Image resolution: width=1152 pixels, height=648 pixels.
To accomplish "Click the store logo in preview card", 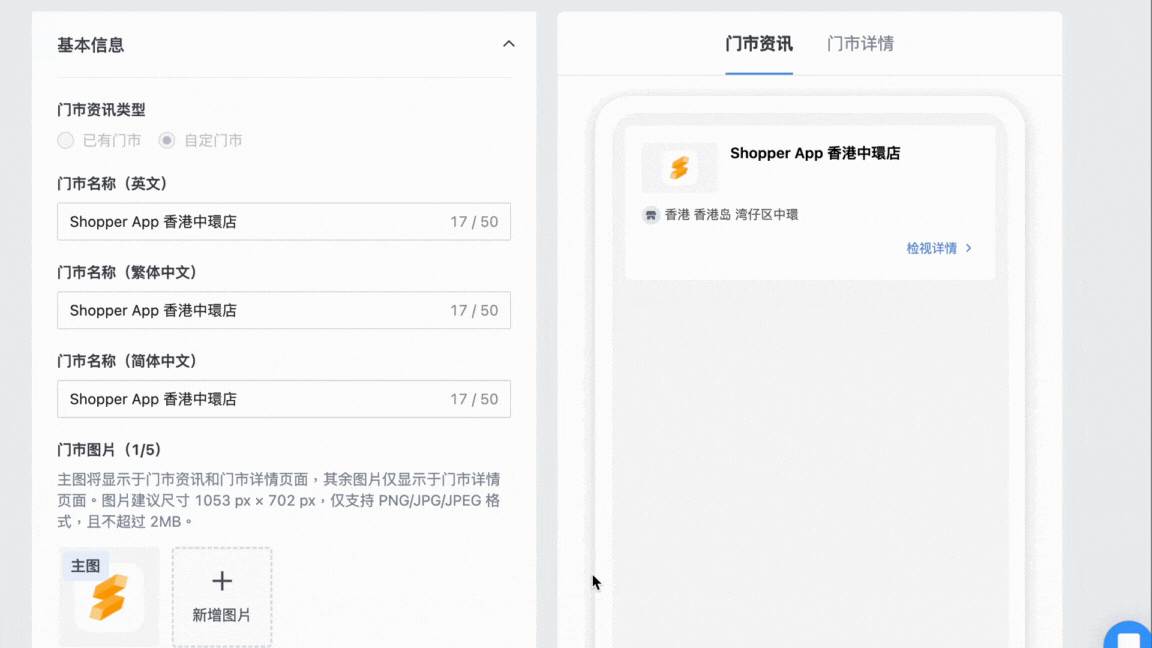I will (680, 168).
